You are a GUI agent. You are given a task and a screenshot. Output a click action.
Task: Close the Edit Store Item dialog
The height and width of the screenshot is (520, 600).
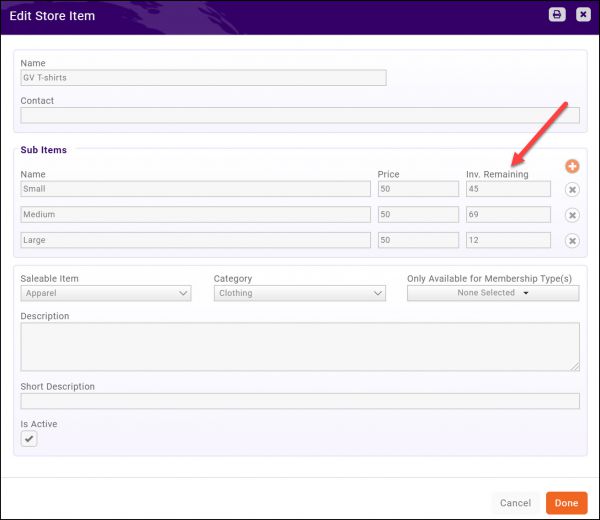583,15
